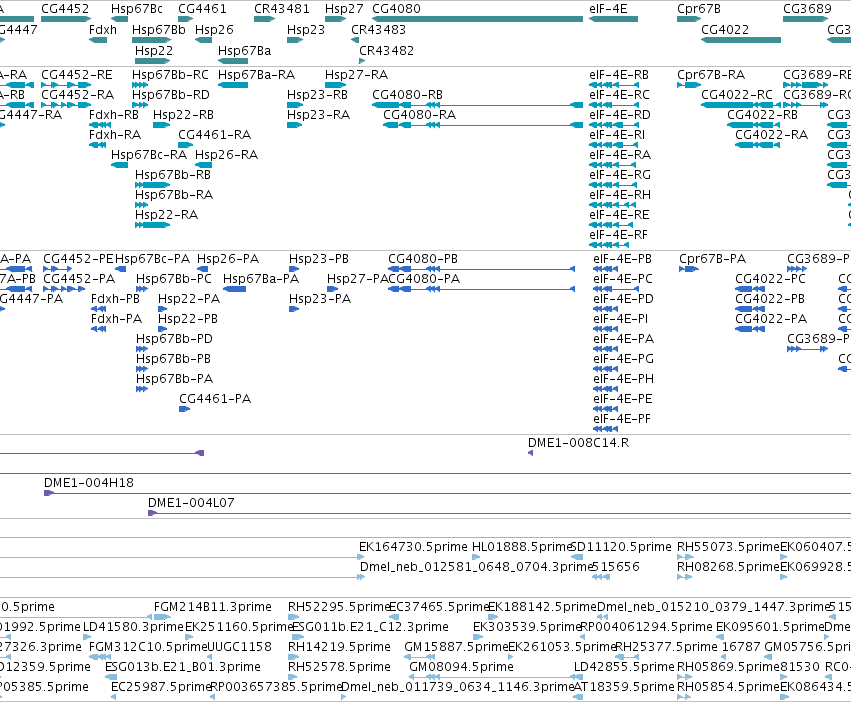
Task: Click the Hsp22 gene label
Action: [x=154, y=50]
